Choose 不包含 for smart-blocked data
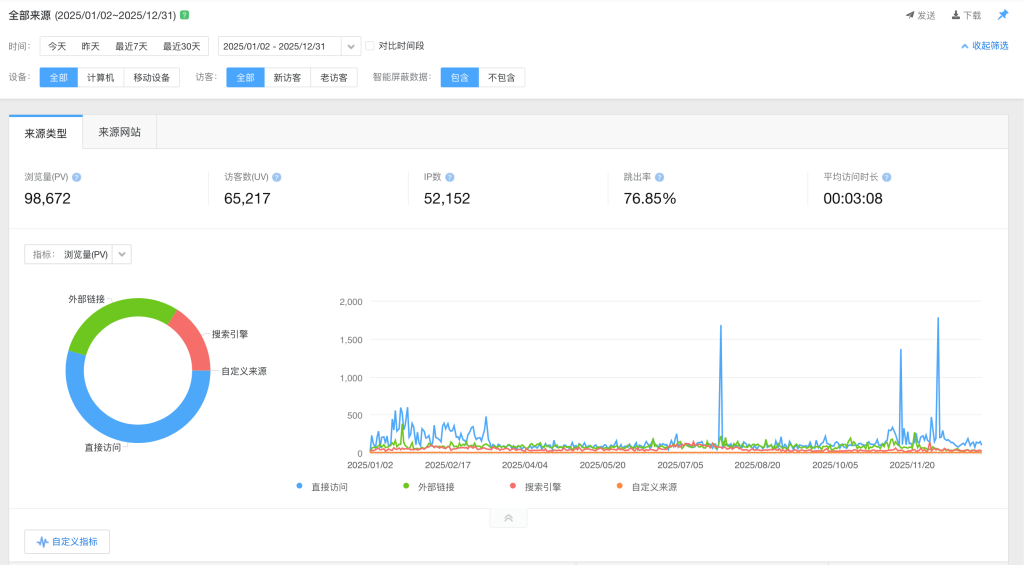The image size is (1024, 565). pyautogui.click(x=501, y=78)
